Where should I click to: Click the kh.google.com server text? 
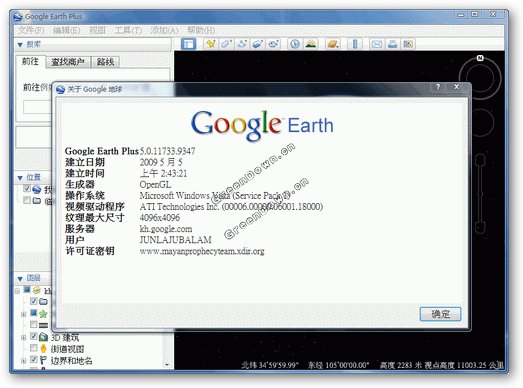(166, 229)
